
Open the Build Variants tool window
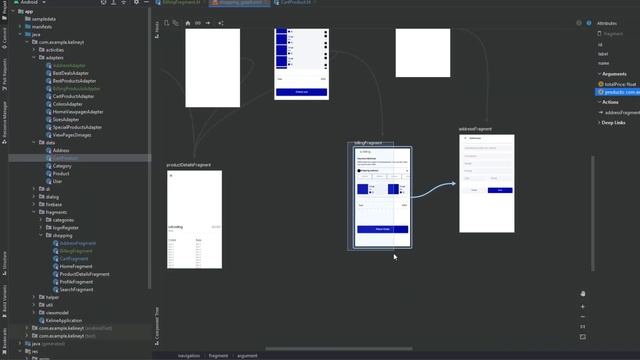click(x=4, y=301)
